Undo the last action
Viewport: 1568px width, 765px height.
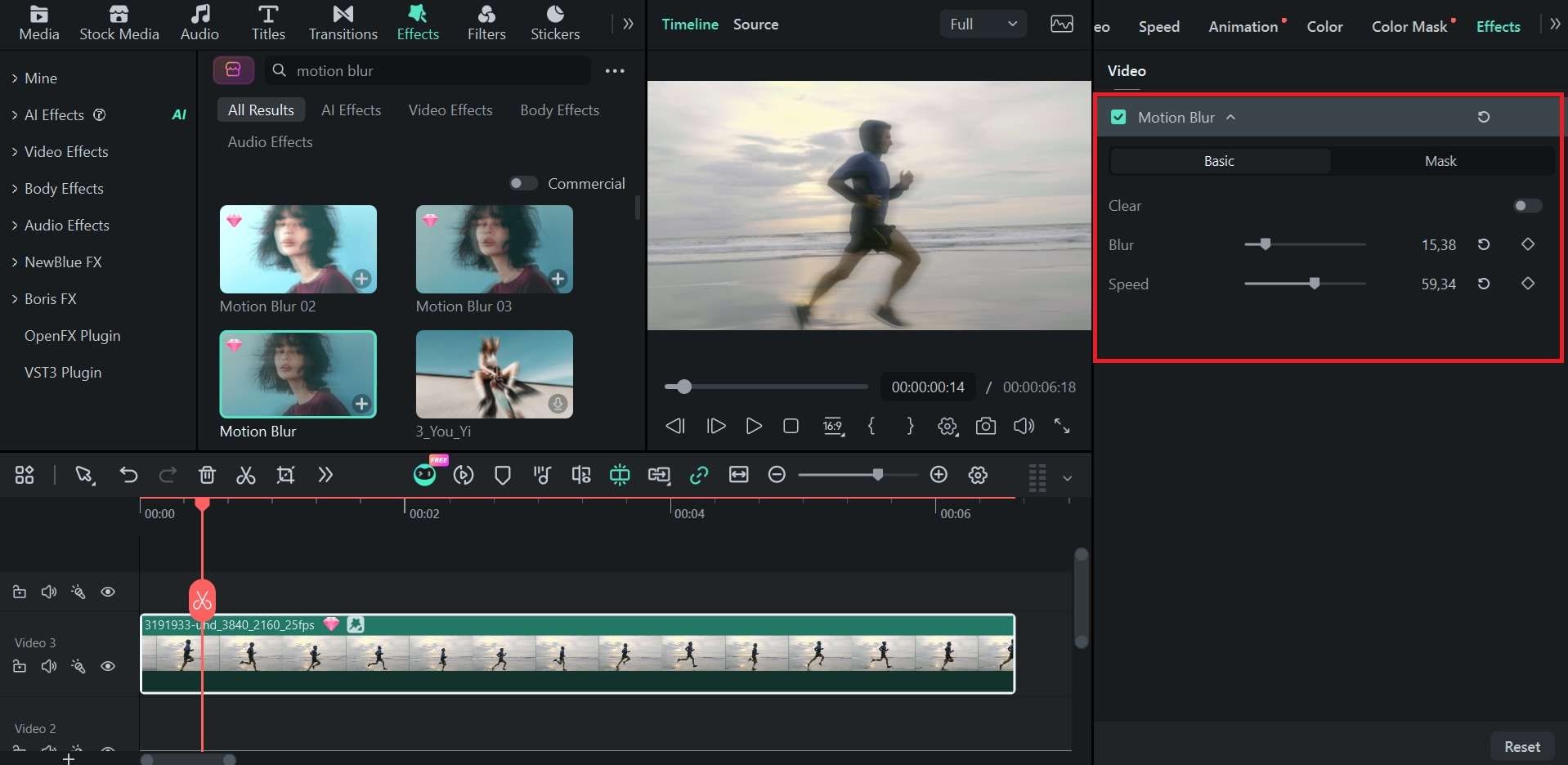128,475
